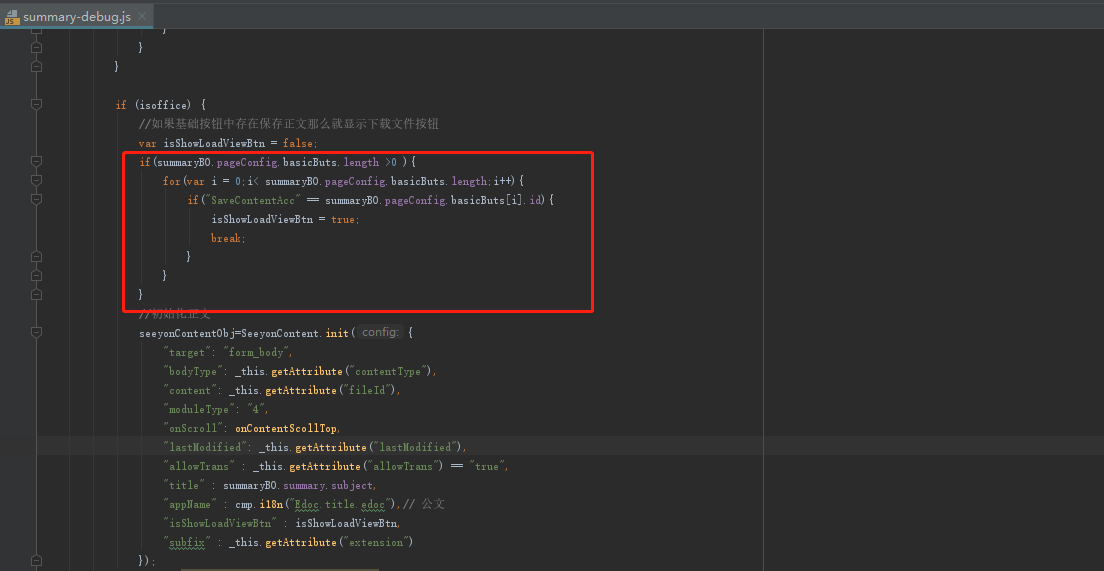This screenshot has width=1104, height=571.
Task: Place cursor on the "break;" statement
Action: pos(228,238)
